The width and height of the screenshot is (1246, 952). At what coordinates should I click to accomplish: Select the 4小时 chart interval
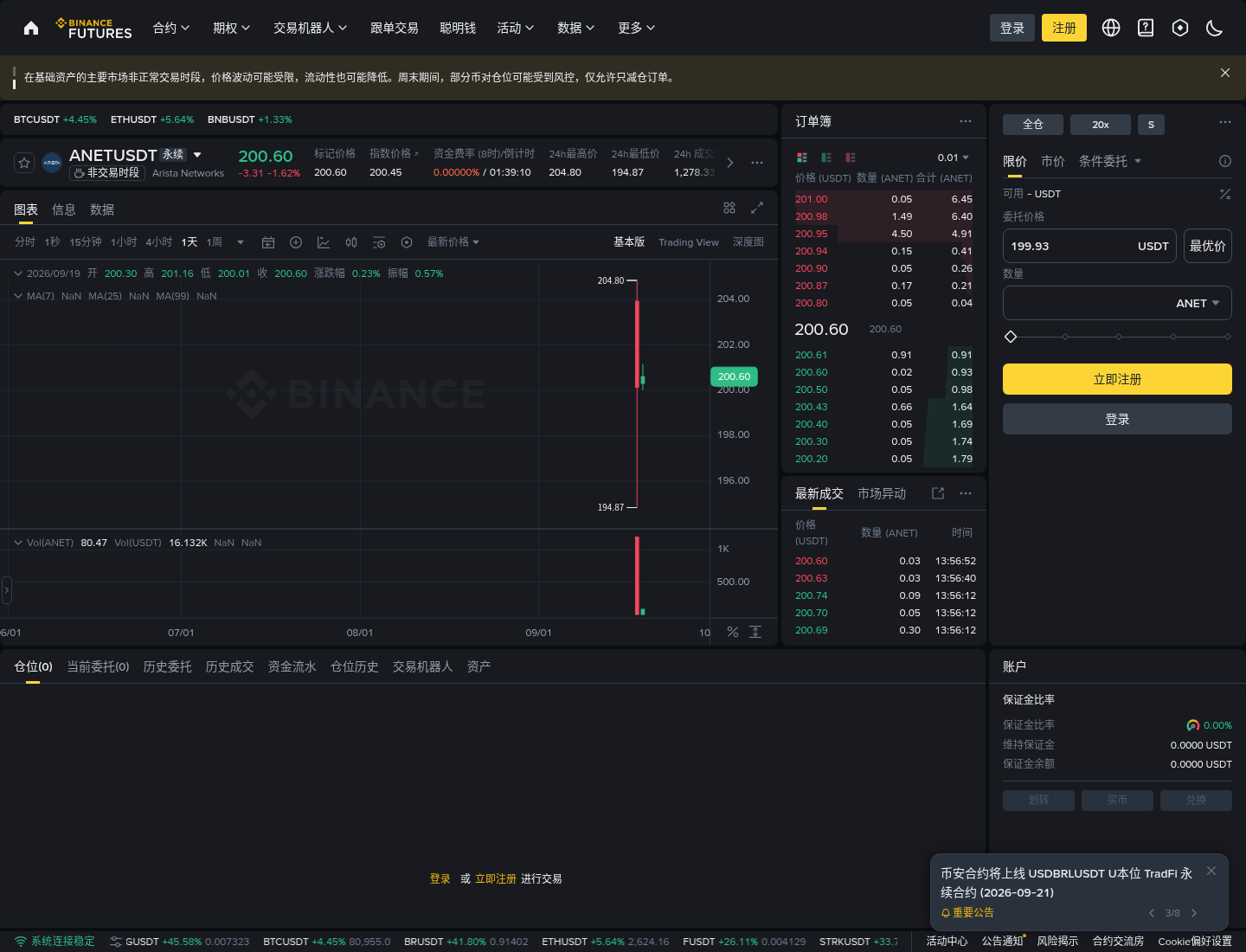[159, 242]
